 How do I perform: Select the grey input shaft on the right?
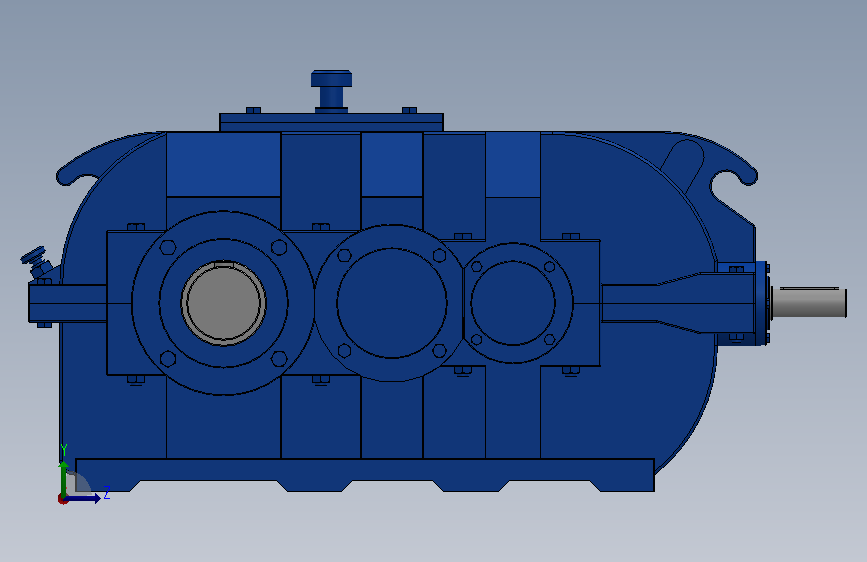coord(808,302)
